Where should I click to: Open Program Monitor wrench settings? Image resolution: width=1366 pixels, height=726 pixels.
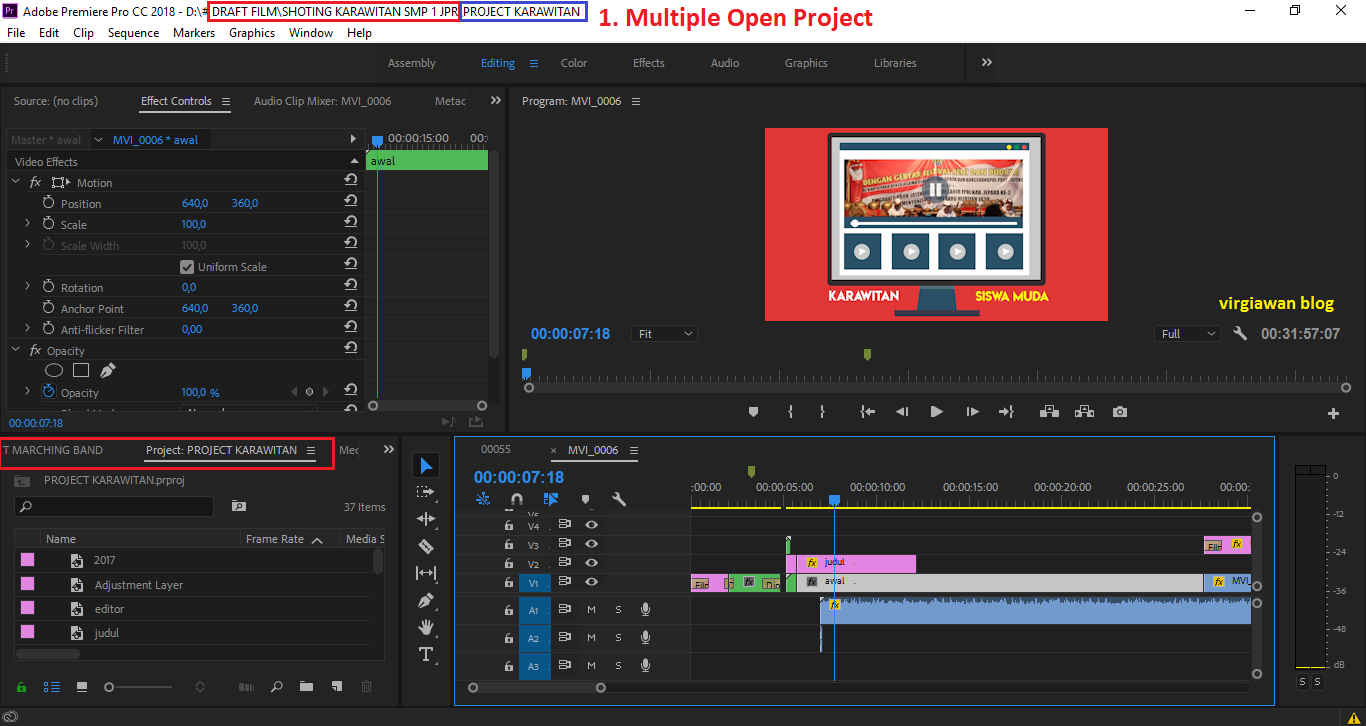pos(1240,334)
